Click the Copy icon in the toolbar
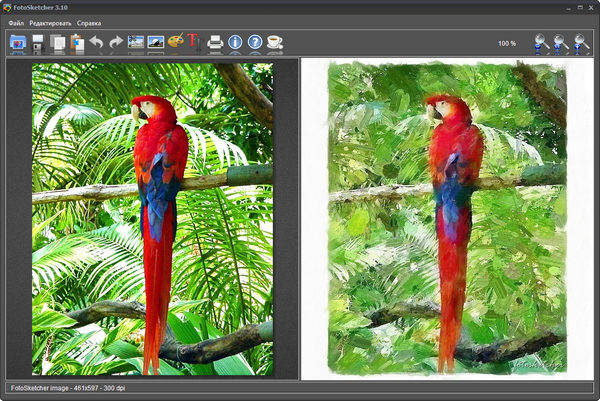 [58, 42]
